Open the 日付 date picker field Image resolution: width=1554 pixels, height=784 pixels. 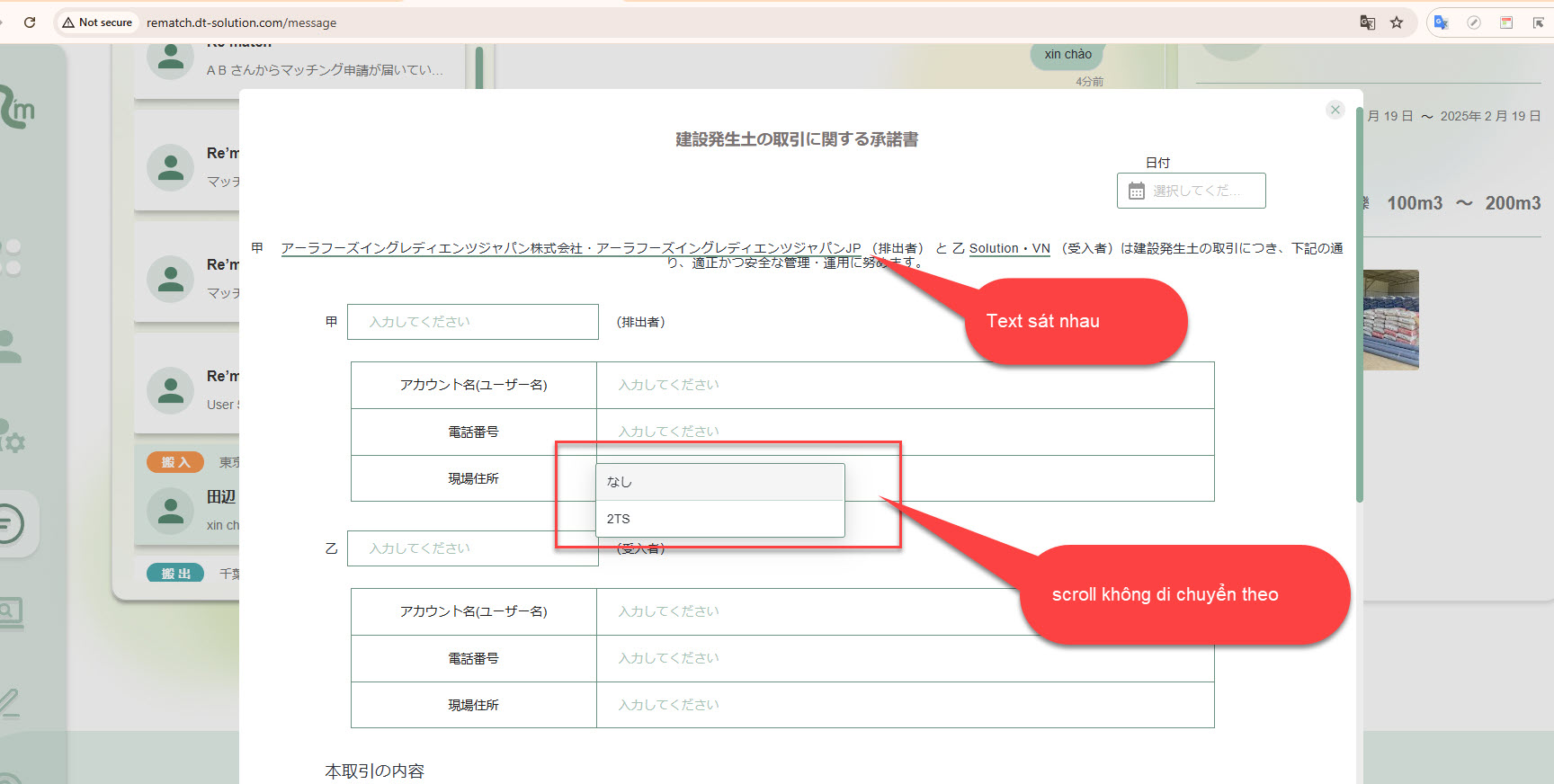[1191, 191]
